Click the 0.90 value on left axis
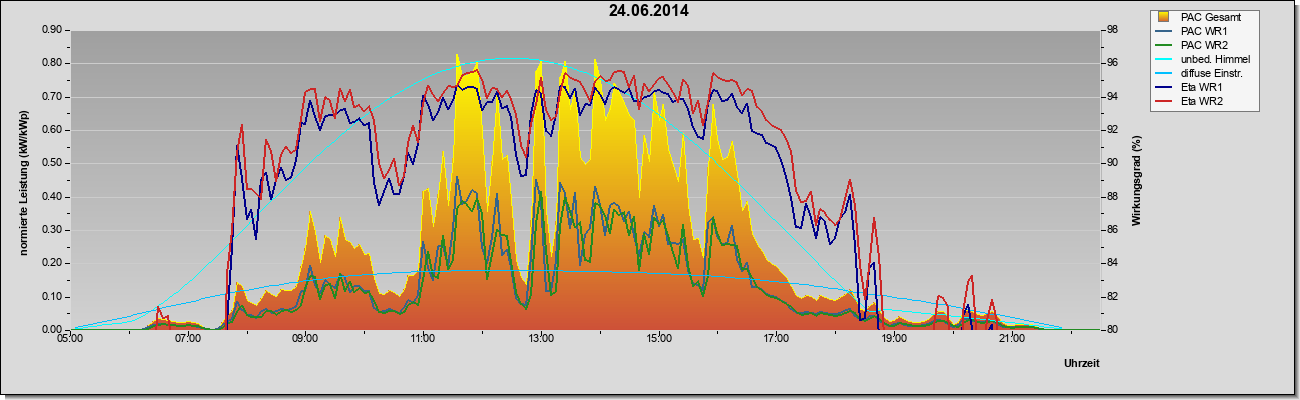1300x400 pixels. (53, 30)
